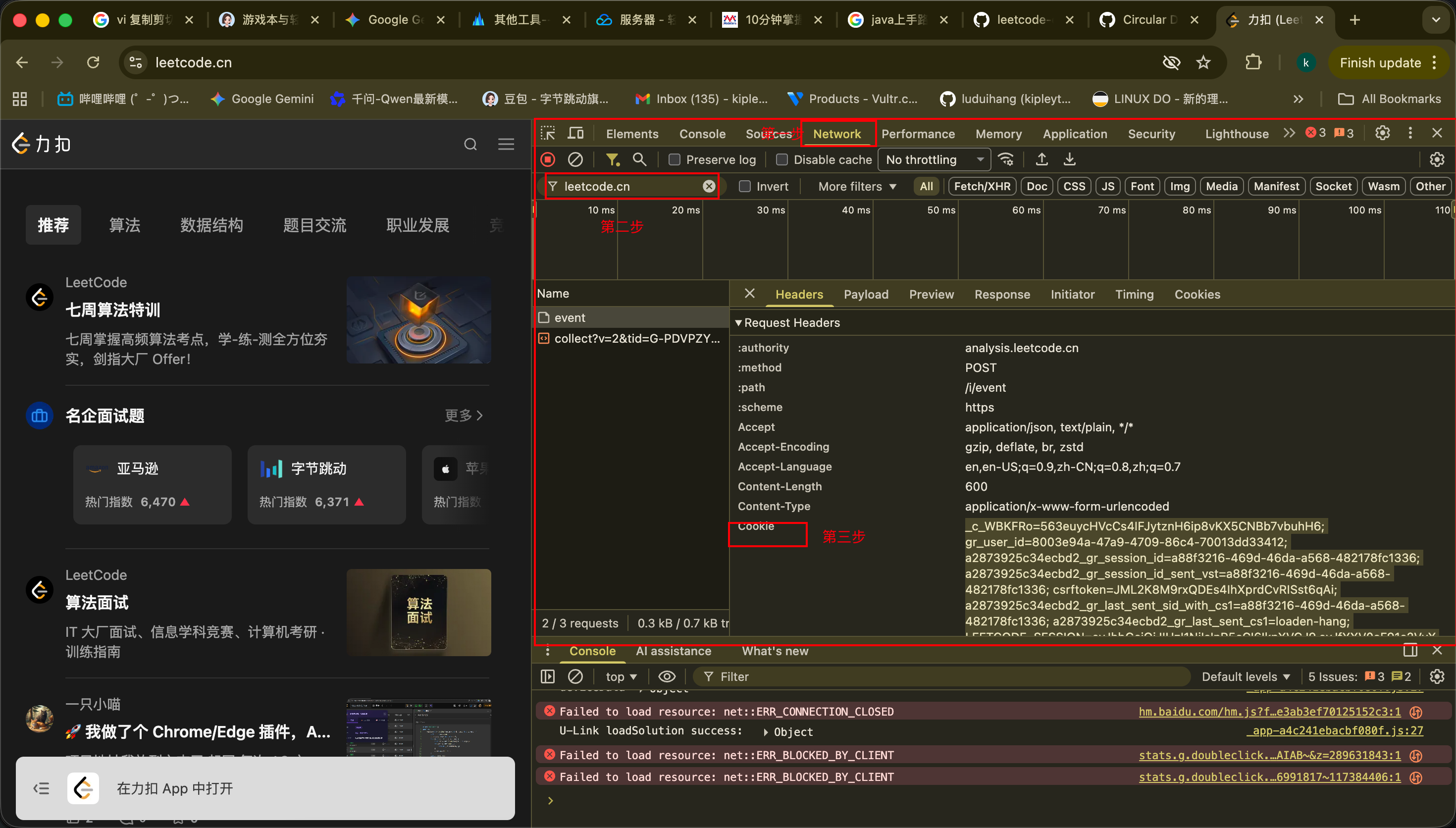Screen dimensions: 1456x828
Task: Toggle the device toolbar icon
Action: tap(575, 133)
